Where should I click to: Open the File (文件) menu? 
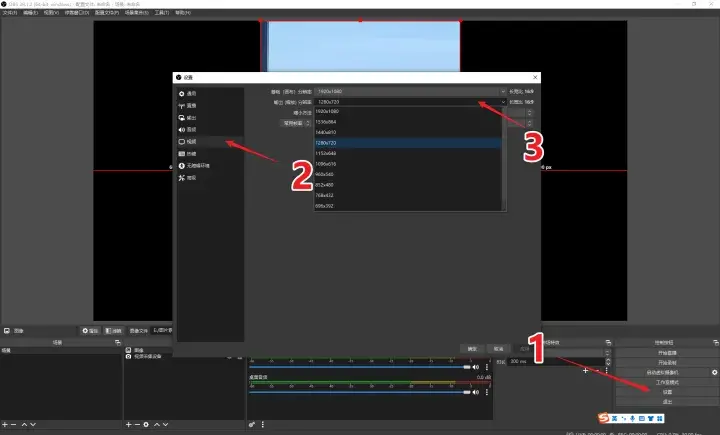click(10, 13)
